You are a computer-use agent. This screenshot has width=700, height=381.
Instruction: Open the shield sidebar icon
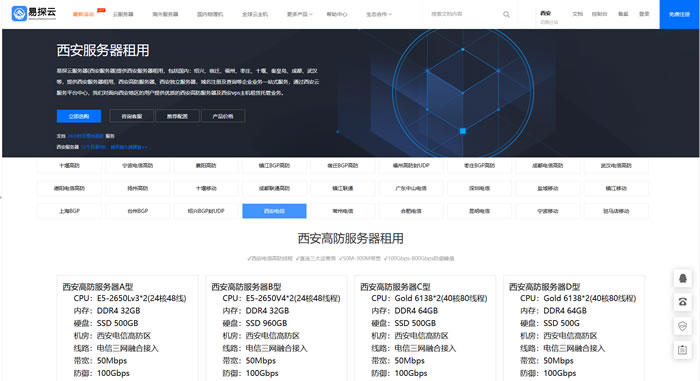tap(683, 326)
